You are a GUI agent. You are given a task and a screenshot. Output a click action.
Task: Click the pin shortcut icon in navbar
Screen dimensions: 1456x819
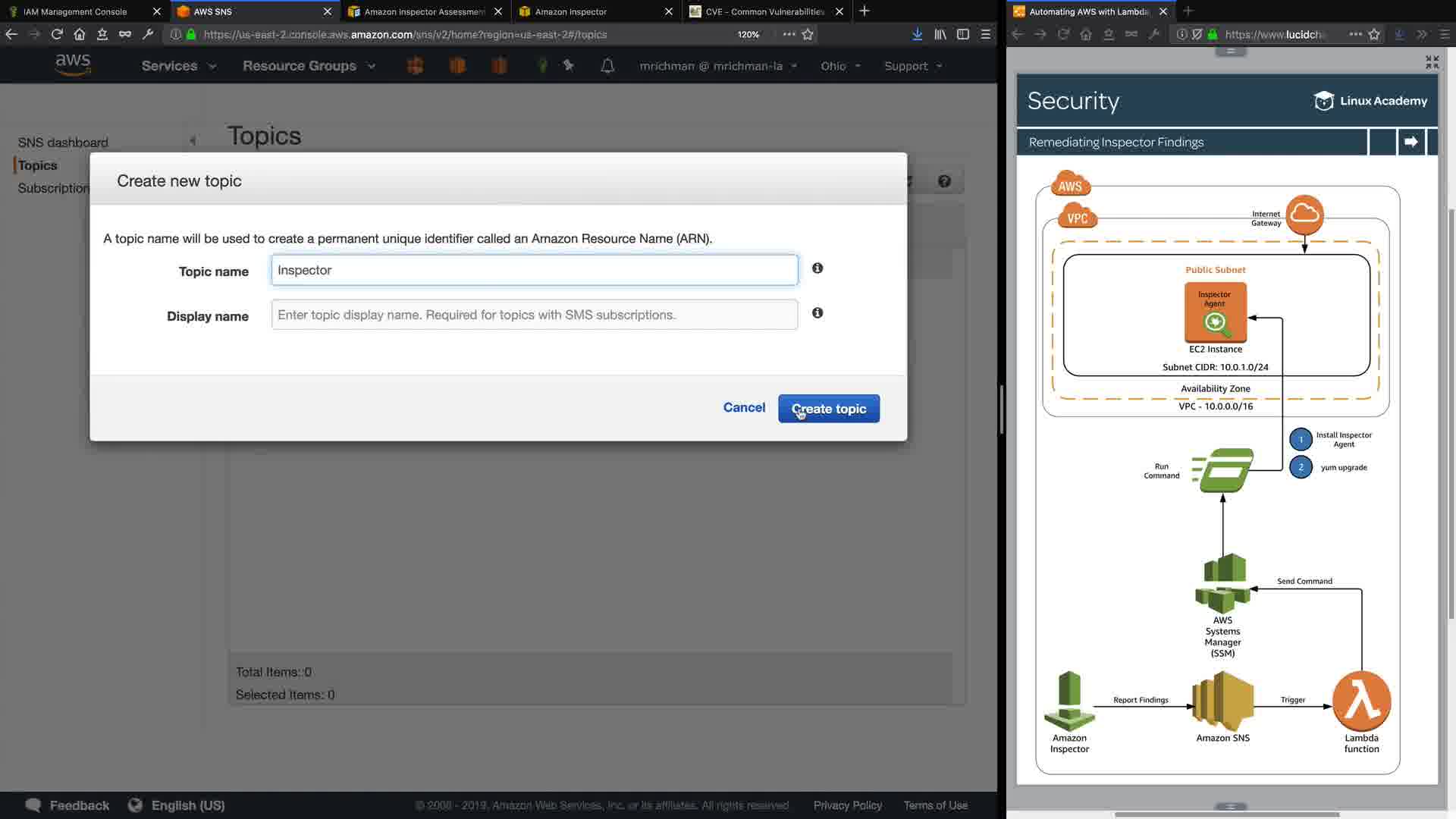(x=569, y=66)
